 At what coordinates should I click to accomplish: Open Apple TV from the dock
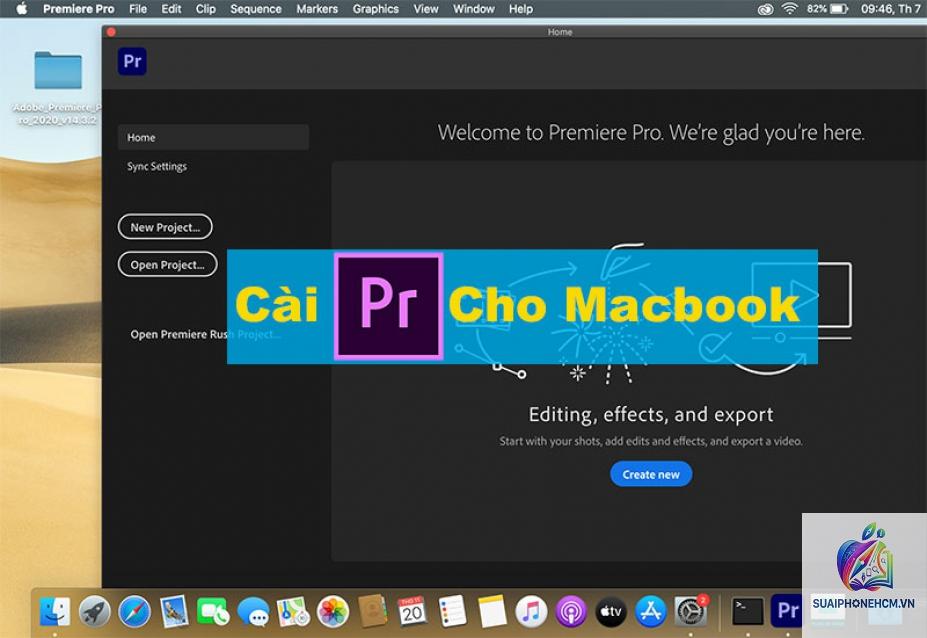(x=611, y=611)
